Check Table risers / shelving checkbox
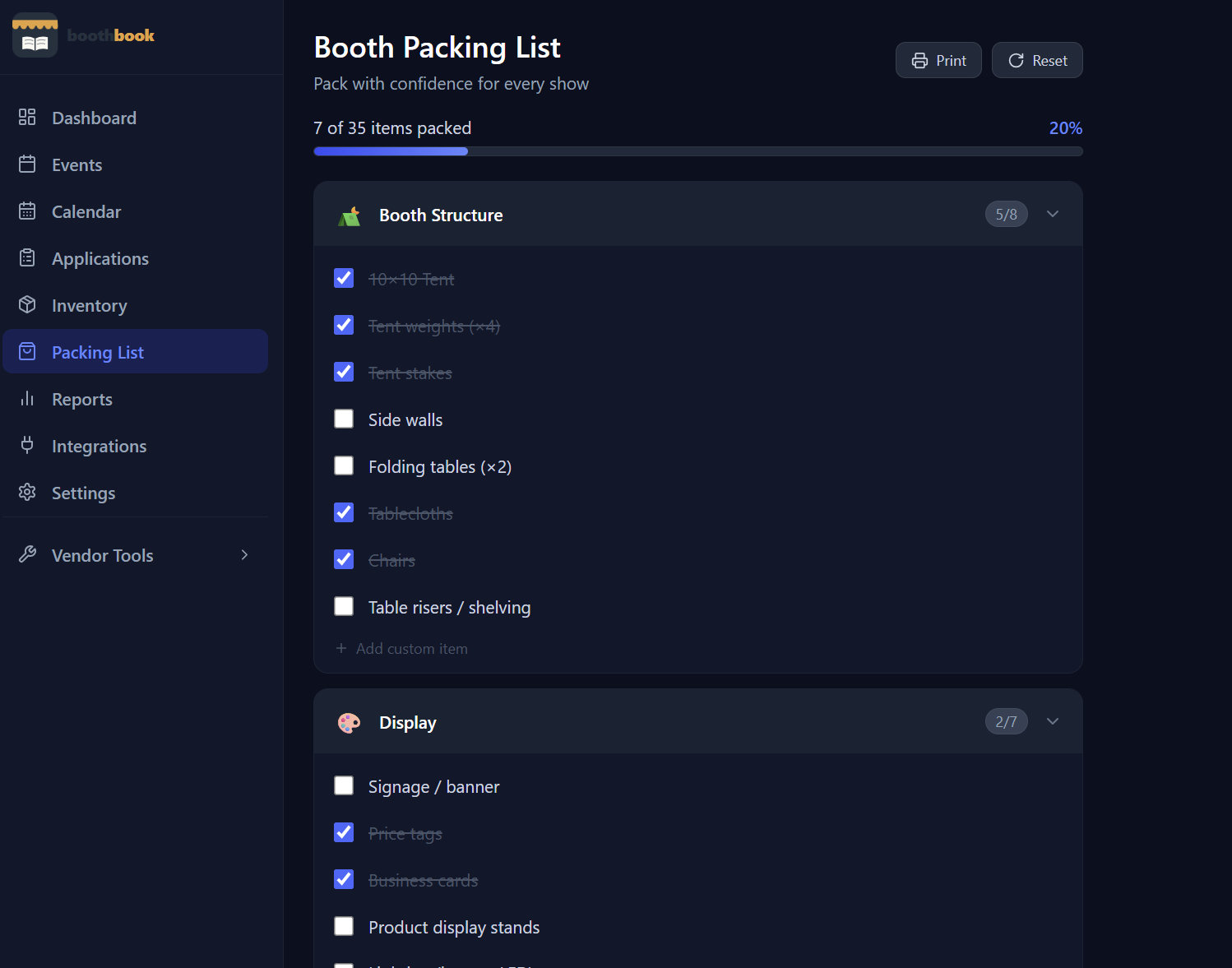Image resolution: width=1232 pixels, height=968 pixels. [344, 606]
